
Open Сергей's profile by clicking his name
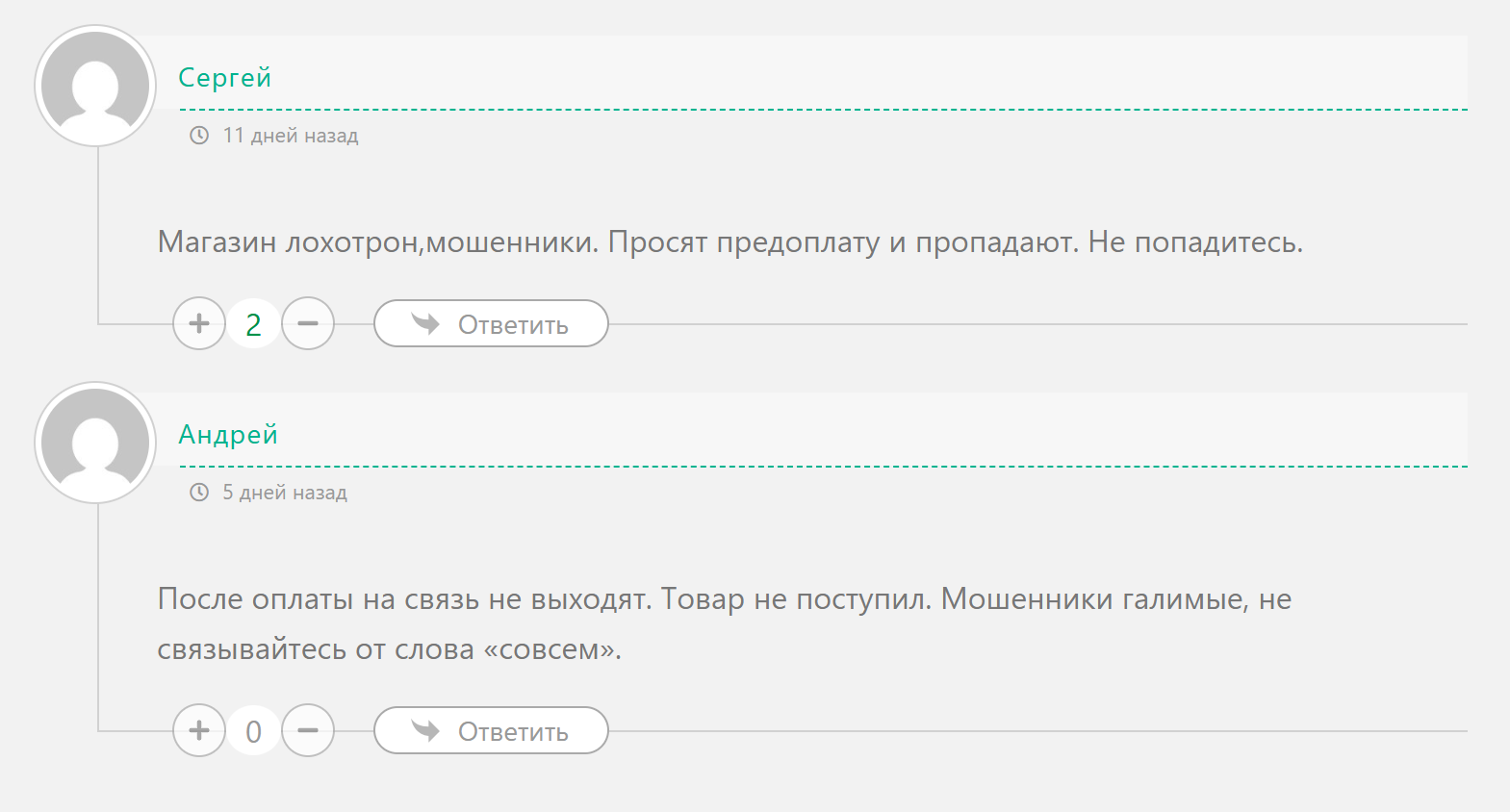tap(224, 77)
